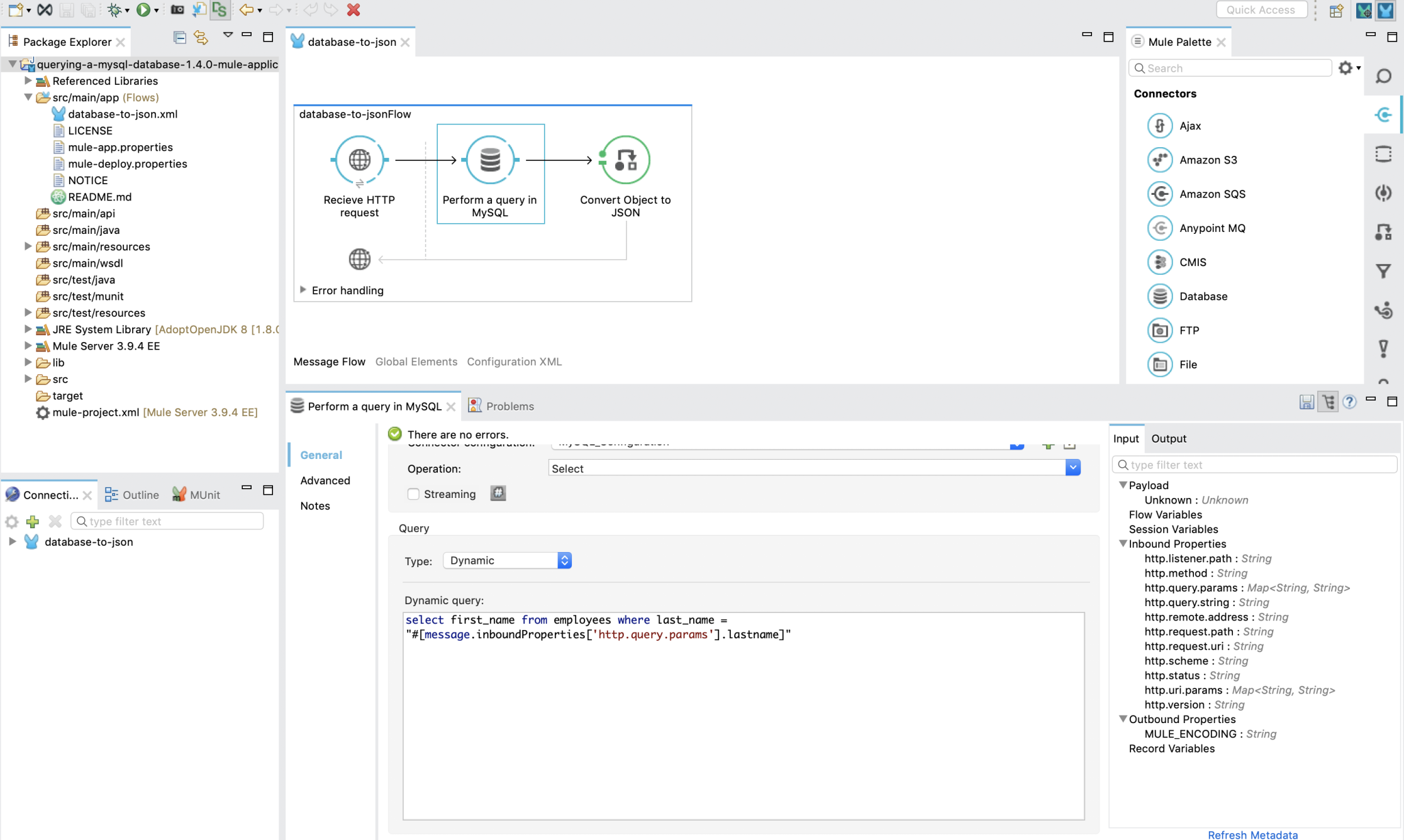This screenshot has height=840, width=1404.
Task: Open the Advanced settings section
Action: [325, 480]
